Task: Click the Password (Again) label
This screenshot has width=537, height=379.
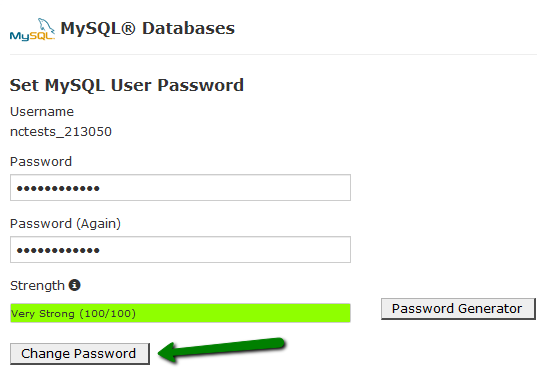Action: pyautogui.click(x=65, y=224)
